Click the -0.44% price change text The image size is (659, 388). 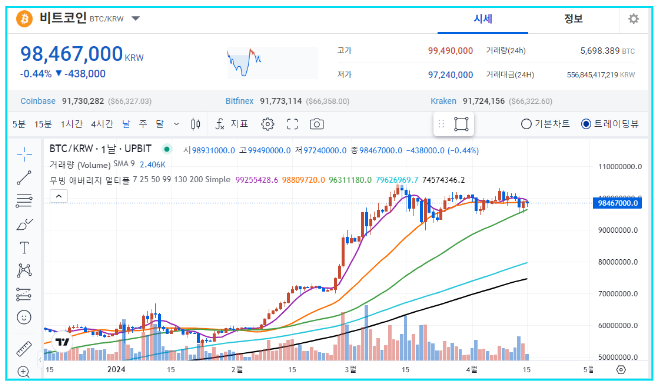click(36, 74)
